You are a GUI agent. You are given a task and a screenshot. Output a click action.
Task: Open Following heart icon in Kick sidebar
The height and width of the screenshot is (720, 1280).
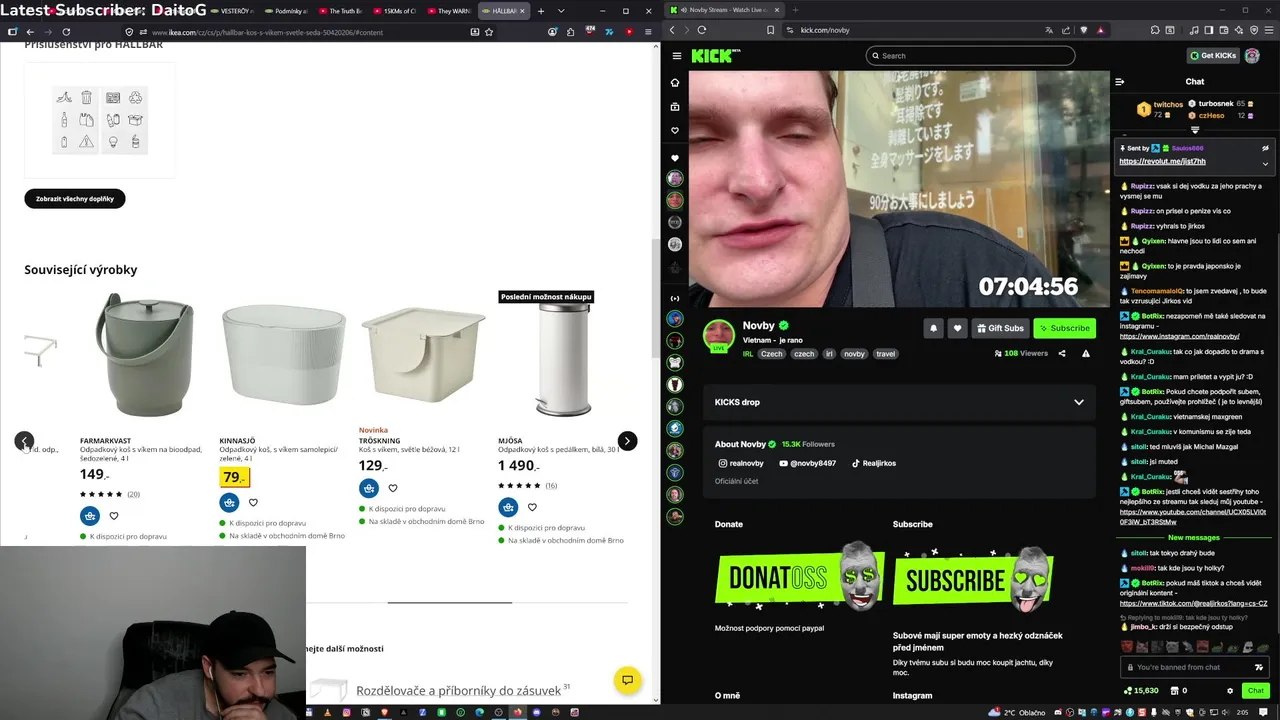click(x=675, y=131)
